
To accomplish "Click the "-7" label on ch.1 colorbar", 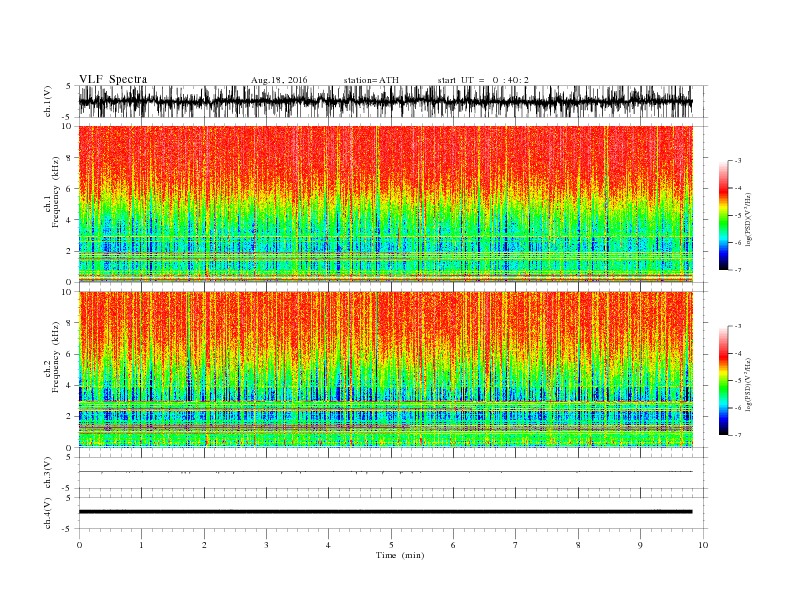I will pos(738,270).
